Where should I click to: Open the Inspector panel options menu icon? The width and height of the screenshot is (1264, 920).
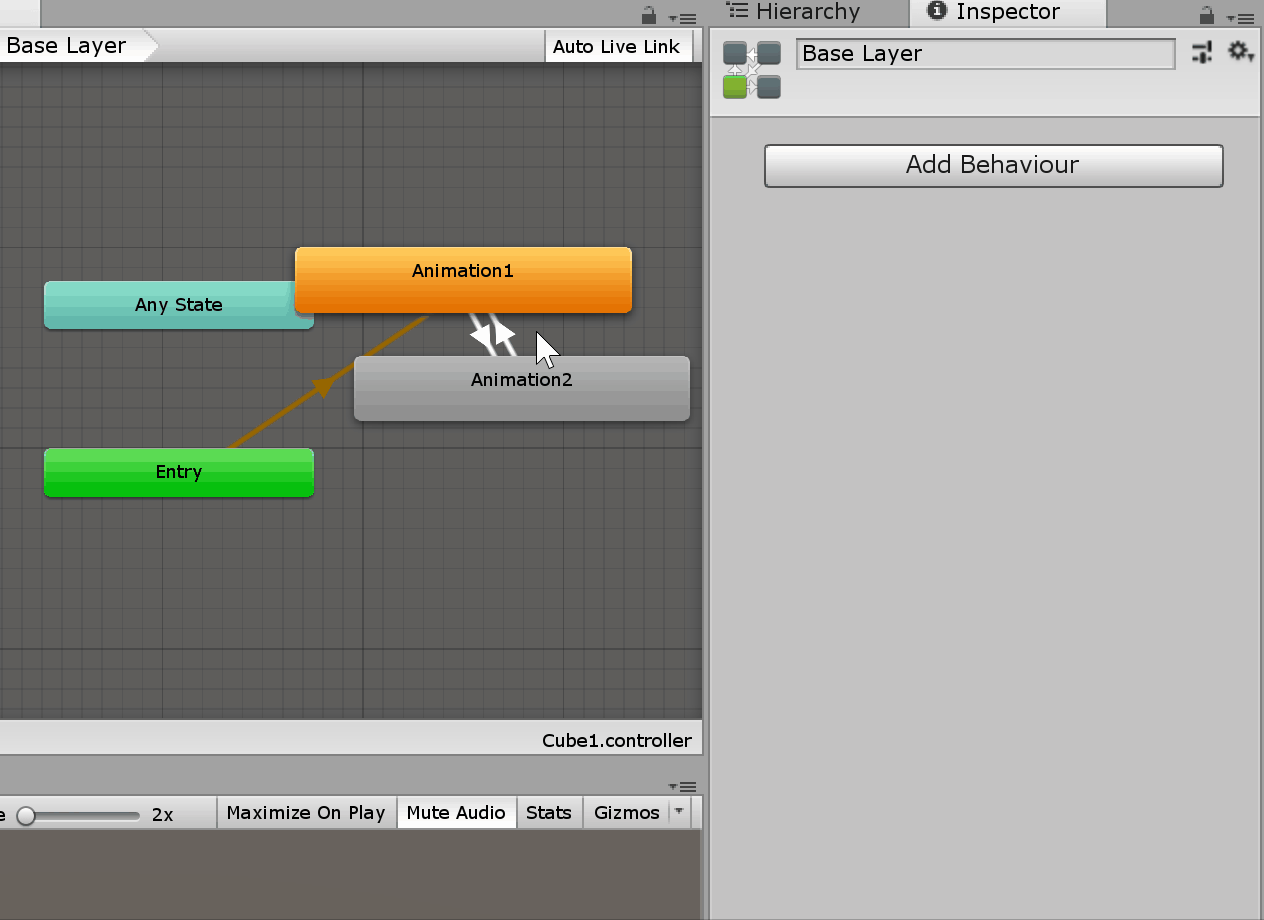[1241, 17]
